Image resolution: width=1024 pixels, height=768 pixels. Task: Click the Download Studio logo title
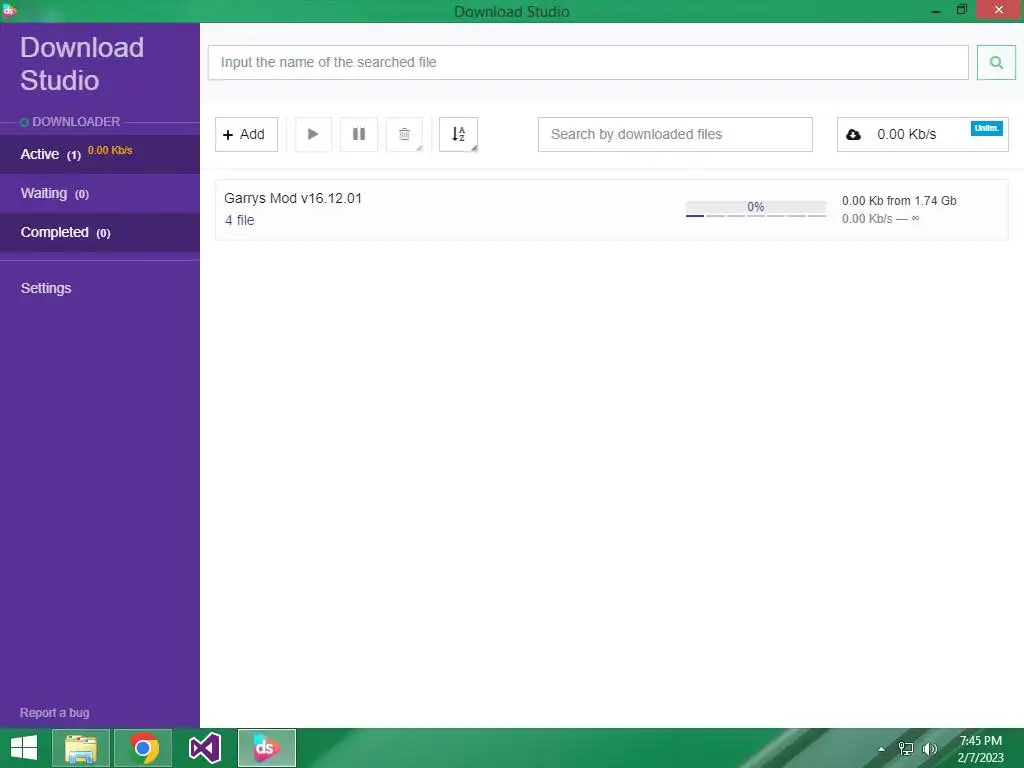(82, 64)
